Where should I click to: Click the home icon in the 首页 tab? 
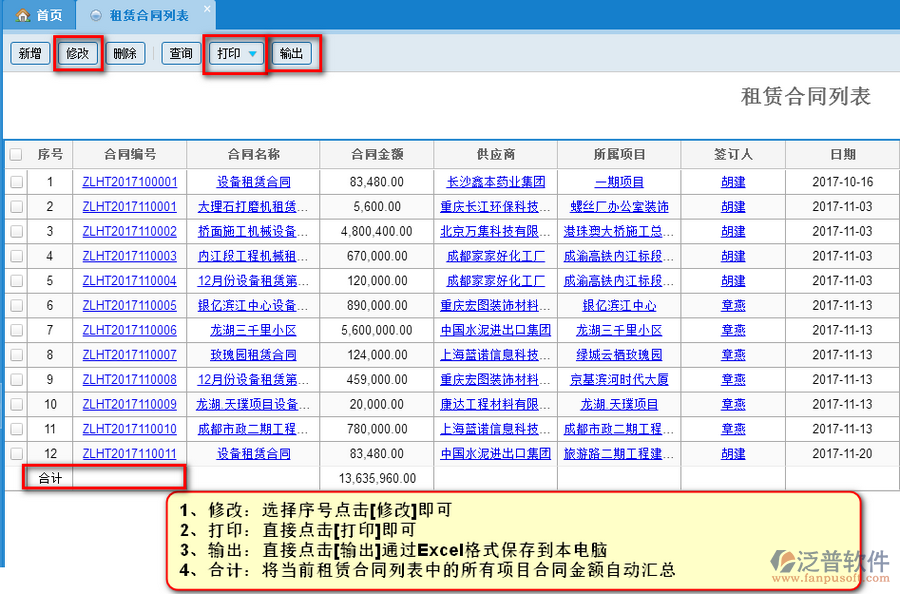[21, 15]
